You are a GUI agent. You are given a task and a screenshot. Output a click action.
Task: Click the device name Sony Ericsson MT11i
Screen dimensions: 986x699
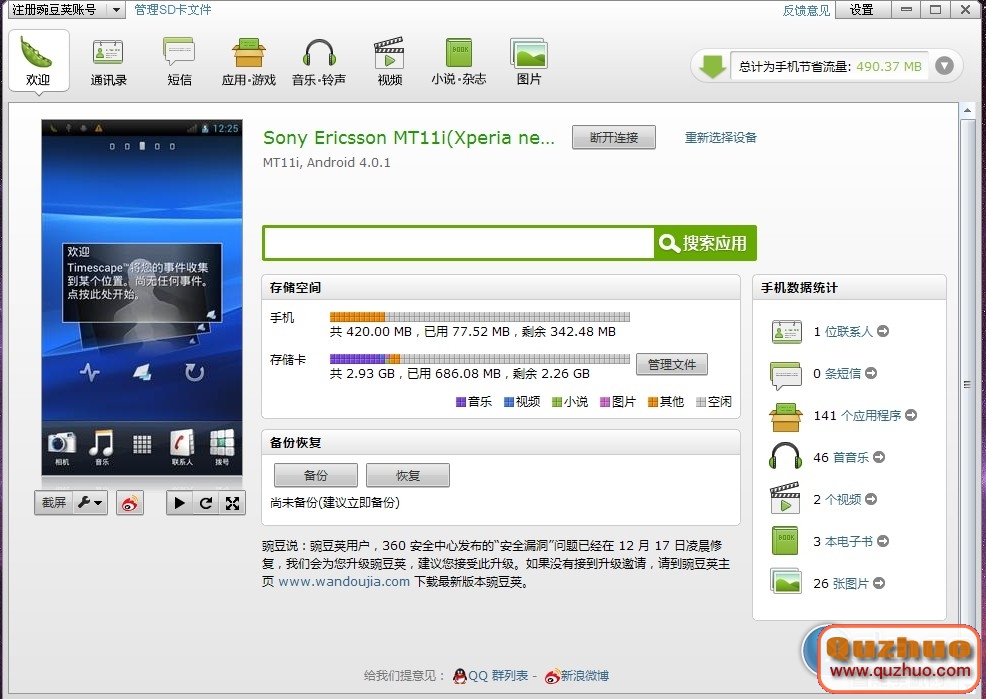(x=409, y=138)
